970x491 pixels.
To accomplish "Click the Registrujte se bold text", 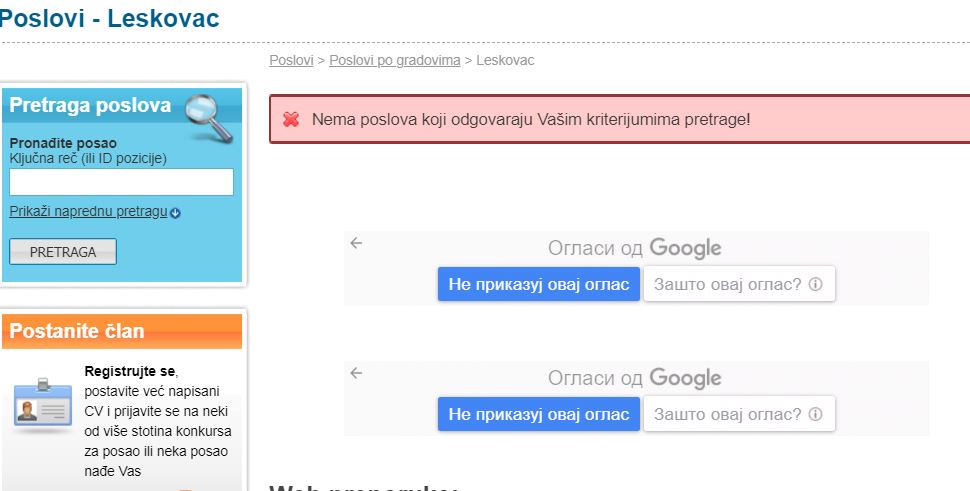I will click(131, 371).
